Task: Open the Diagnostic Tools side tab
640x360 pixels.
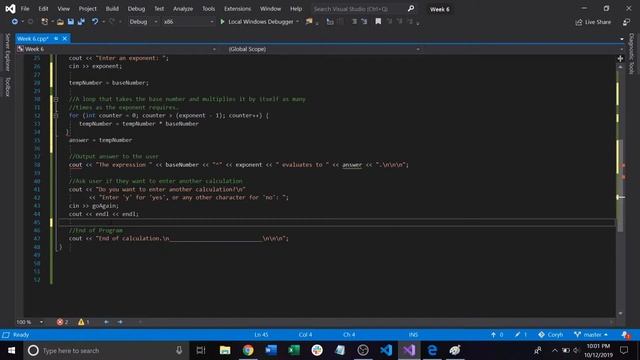Action: click(x=631, y=54)
